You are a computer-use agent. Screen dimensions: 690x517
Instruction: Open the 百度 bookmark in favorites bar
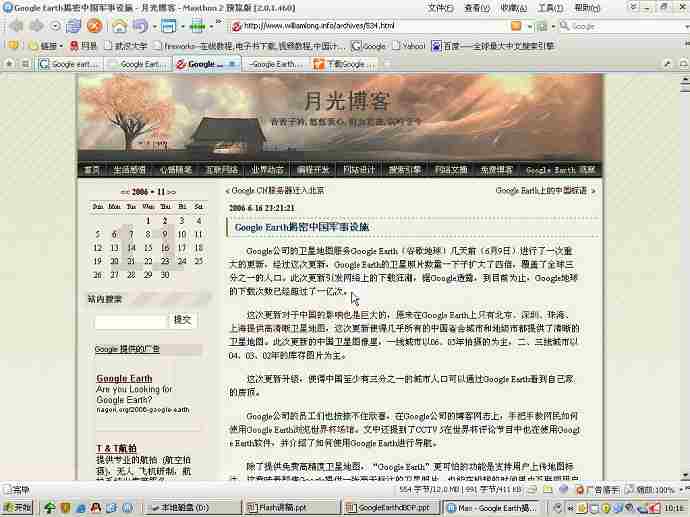coord(492,45)
